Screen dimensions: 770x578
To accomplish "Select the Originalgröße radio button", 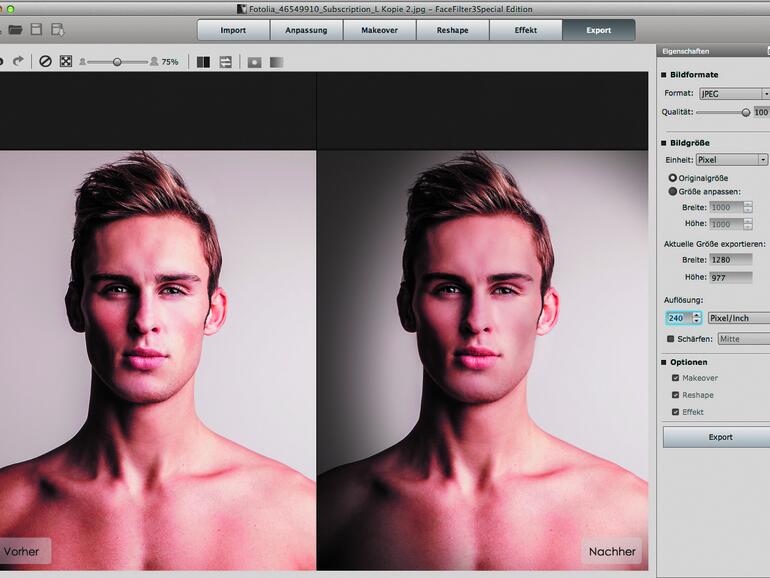I will coord(673,178).
